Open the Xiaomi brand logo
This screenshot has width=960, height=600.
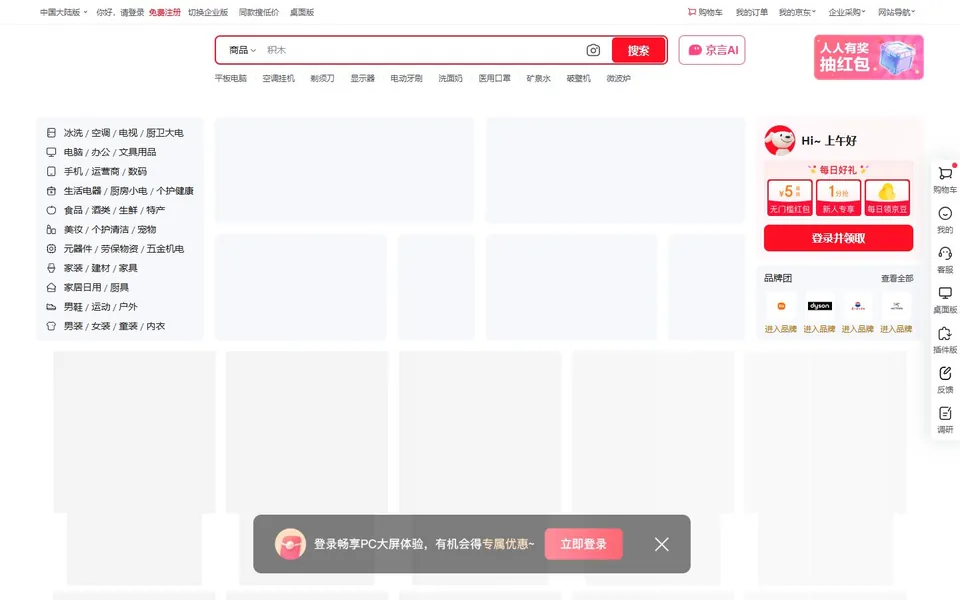[x=781, y=306]
